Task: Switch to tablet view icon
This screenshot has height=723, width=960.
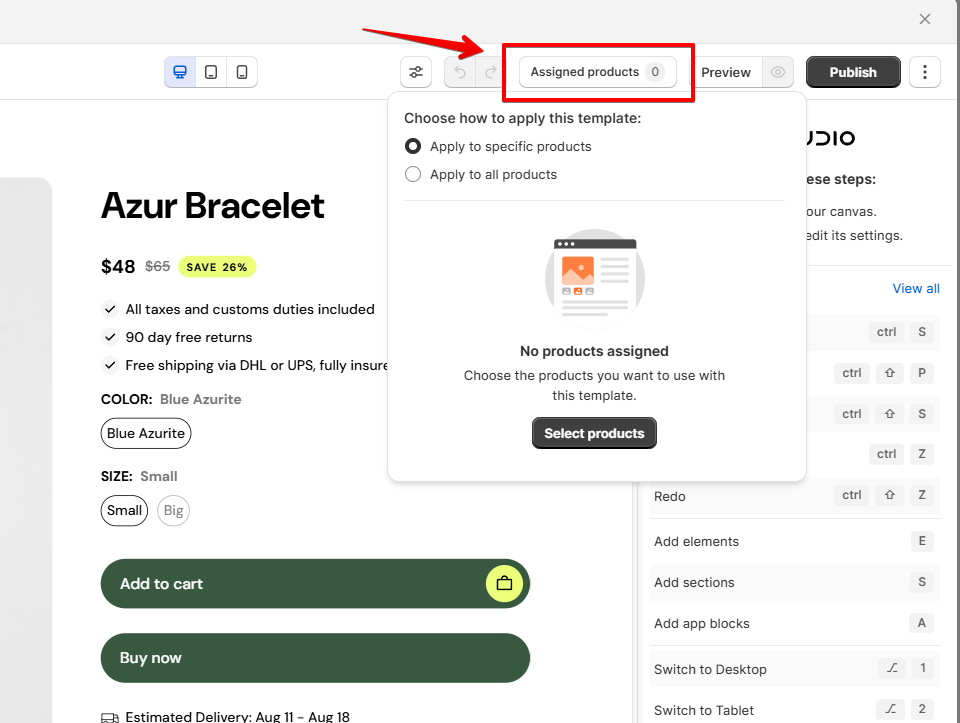Action: [211, 72]
